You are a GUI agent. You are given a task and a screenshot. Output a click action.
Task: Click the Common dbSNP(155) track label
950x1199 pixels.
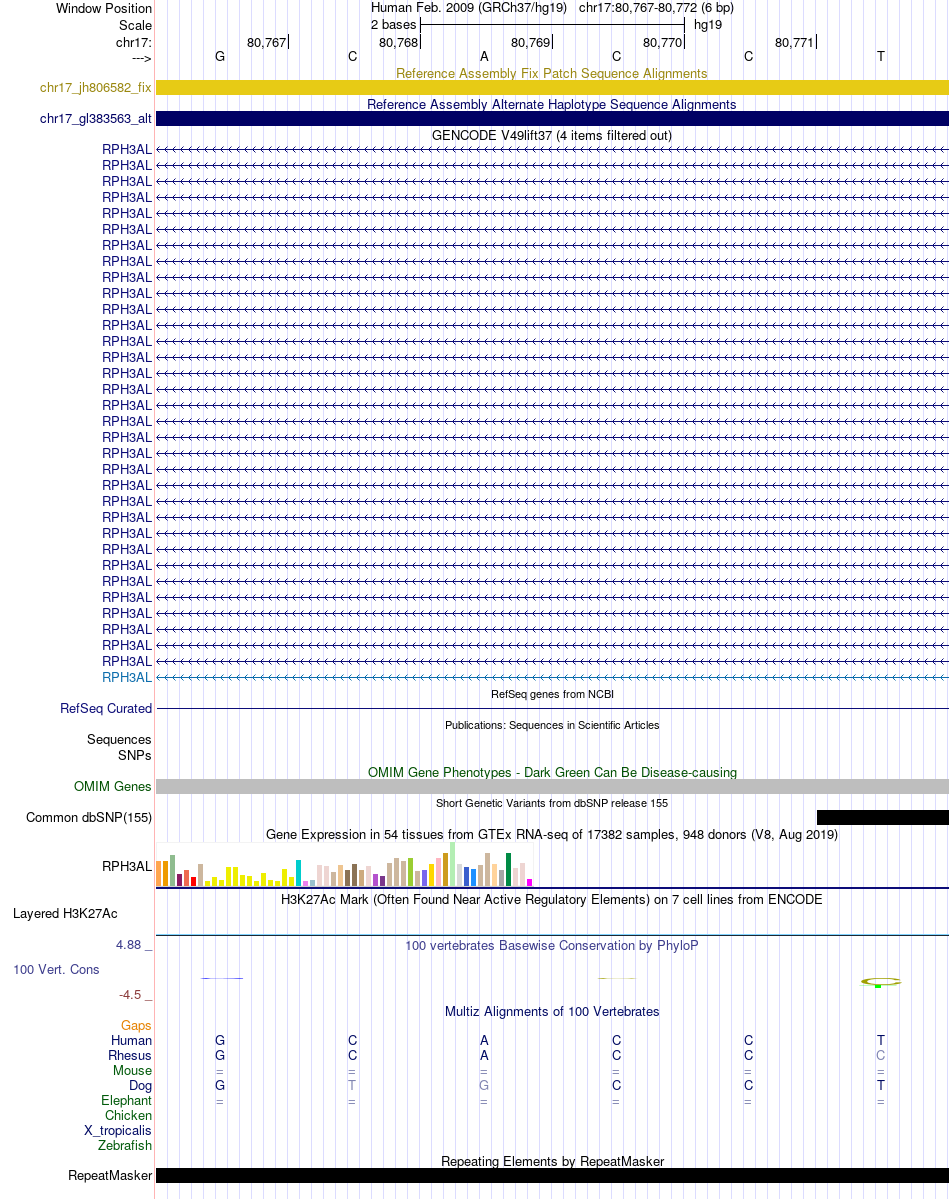pyautogui.click(x=89, y=817)
